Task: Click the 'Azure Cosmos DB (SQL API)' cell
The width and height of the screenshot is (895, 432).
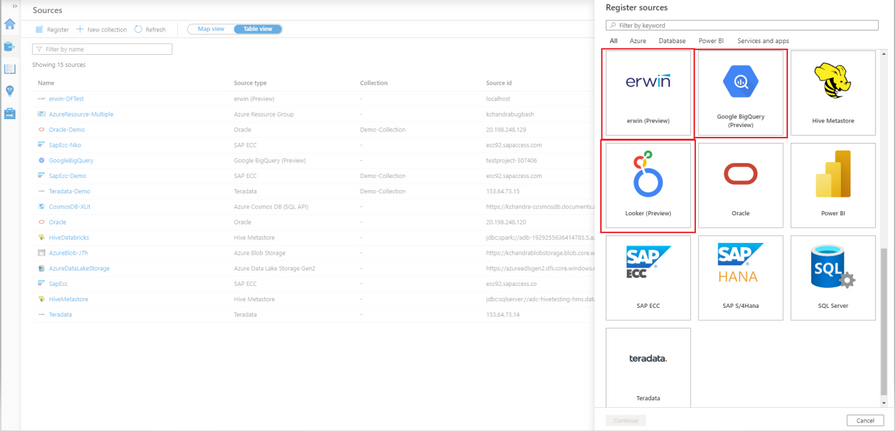Action: click(271, 207)
